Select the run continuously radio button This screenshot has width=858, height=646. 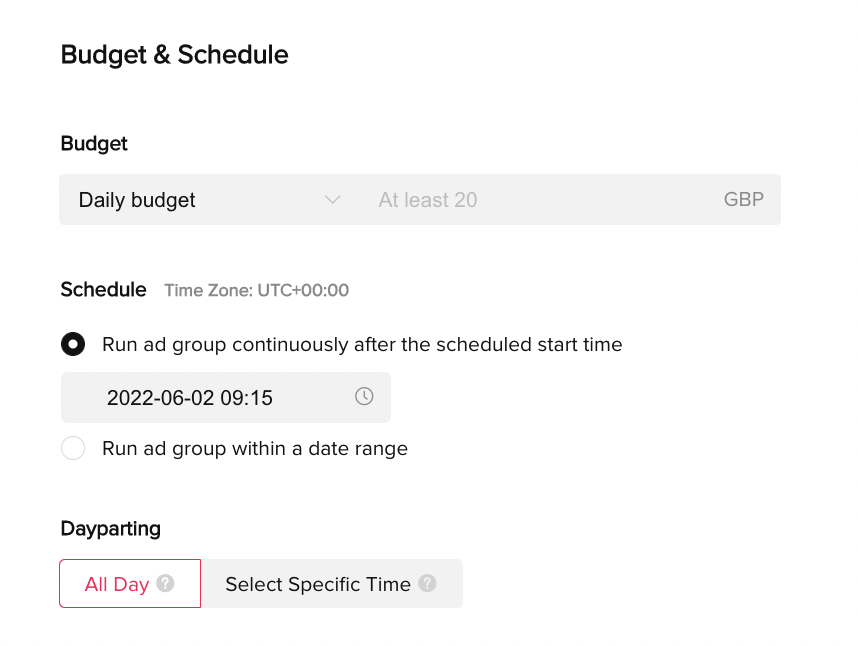point(73,345)
